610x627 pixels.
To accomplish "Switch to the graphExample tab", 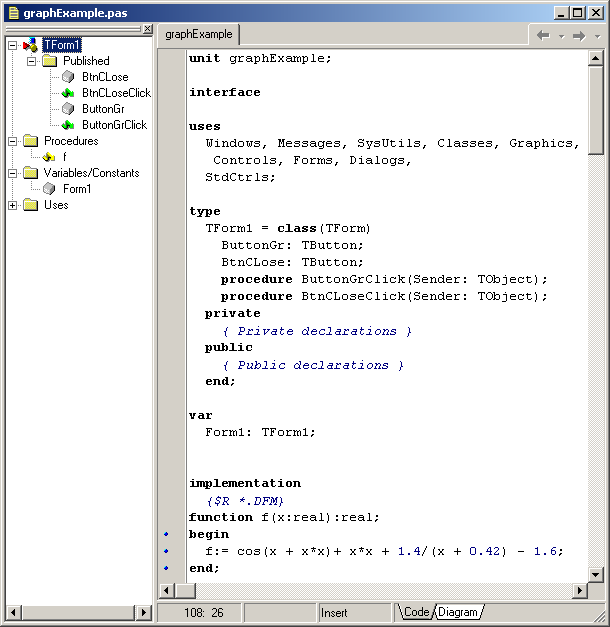I will pyautogui.click(x=199, y=34).
